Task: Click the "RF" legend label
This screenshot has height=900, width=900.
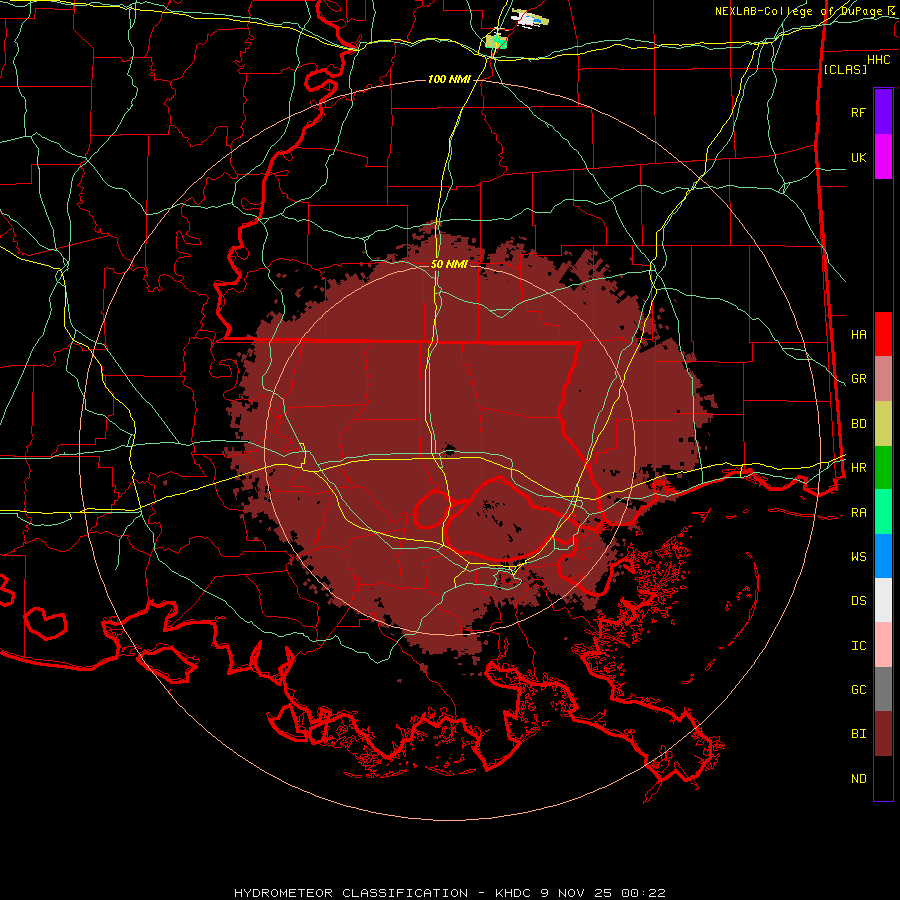Action: (858, 112)
